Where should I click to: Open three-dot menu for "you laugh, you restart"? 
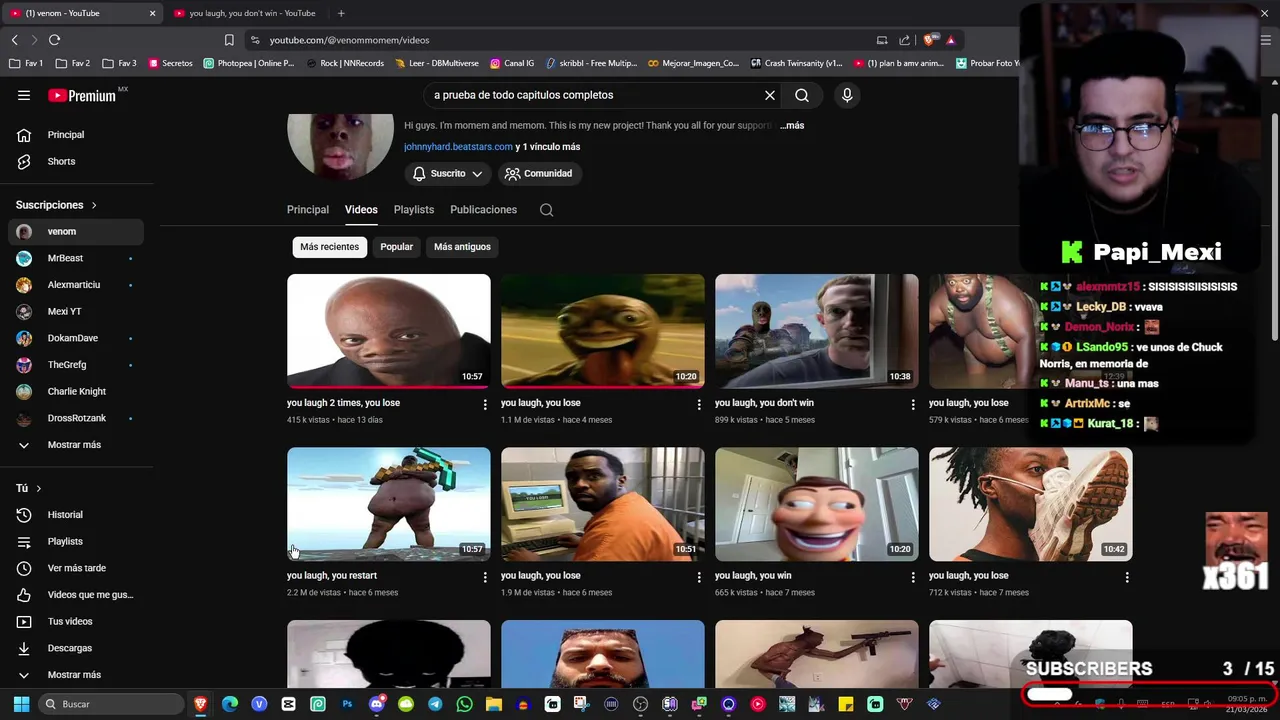pyautogui.click(x=485, y=577)
